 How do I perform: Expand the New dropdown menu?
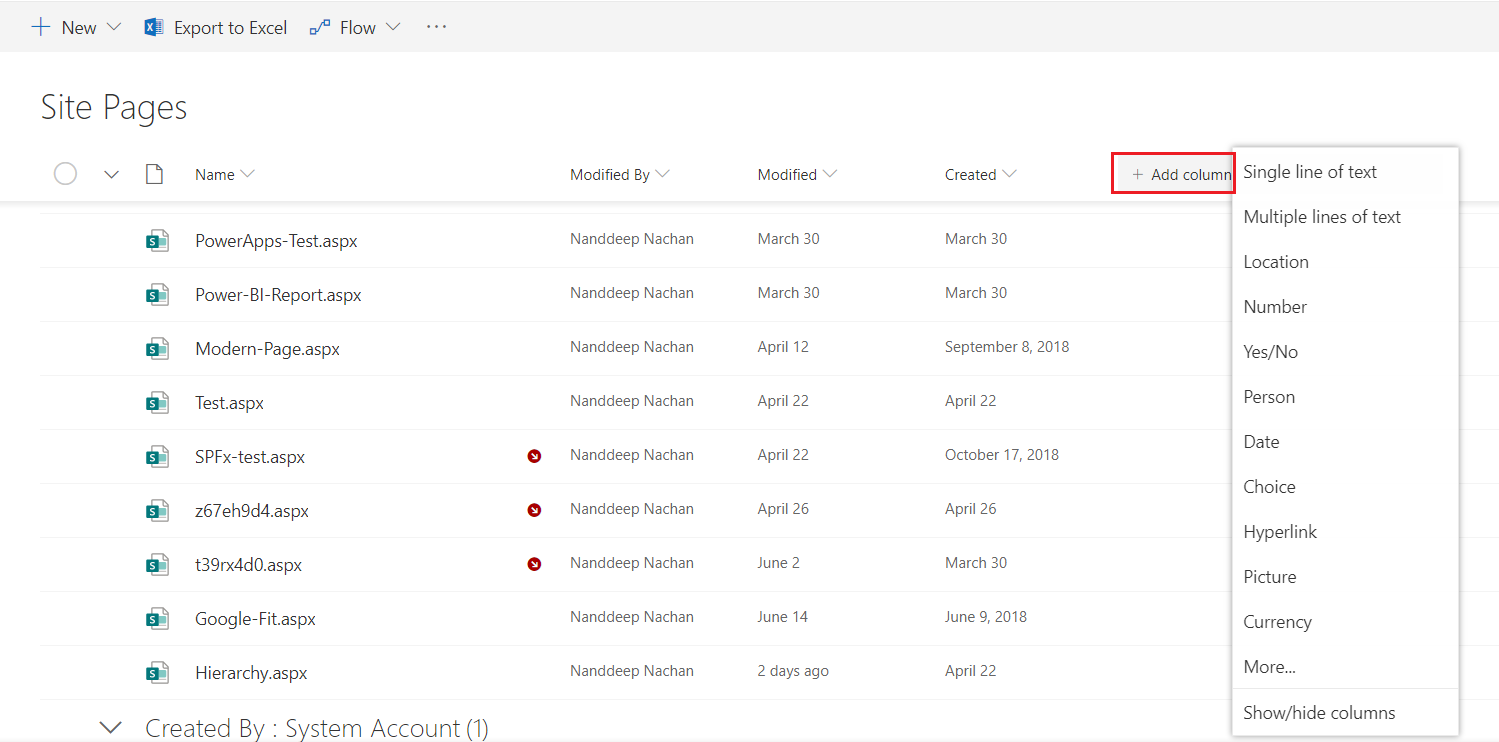pyautogui.click(x=112, y=27)
